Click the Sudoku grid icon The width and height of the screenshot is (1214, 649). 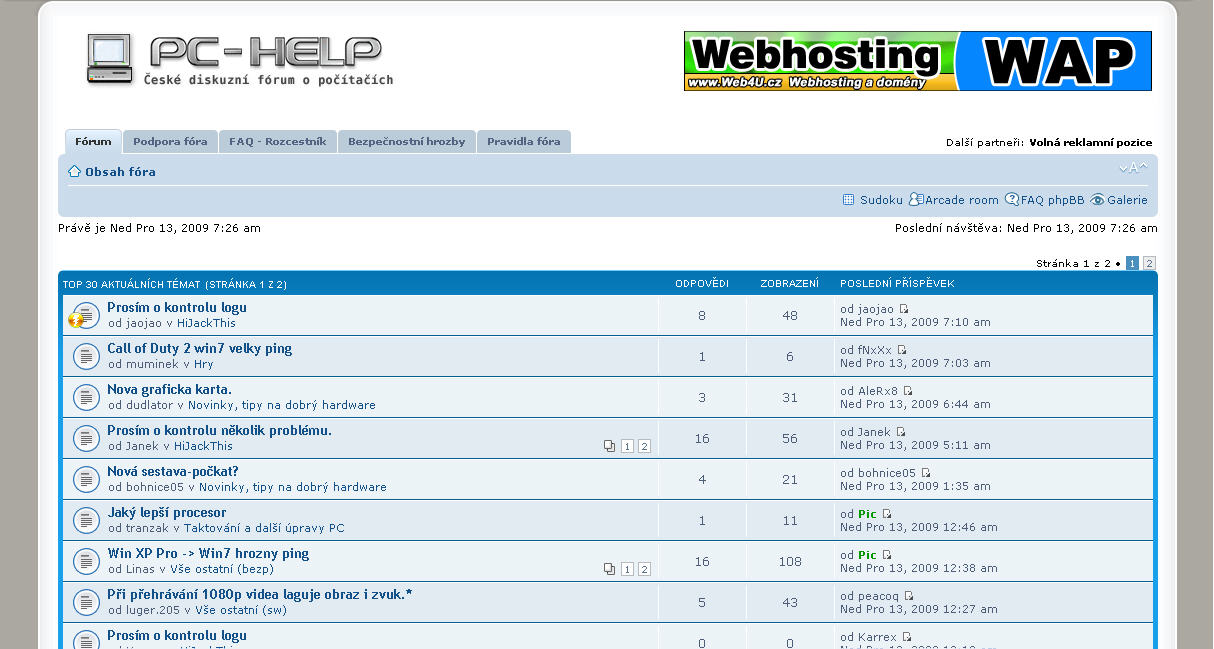pyautogui.click(x=849, y=200)
